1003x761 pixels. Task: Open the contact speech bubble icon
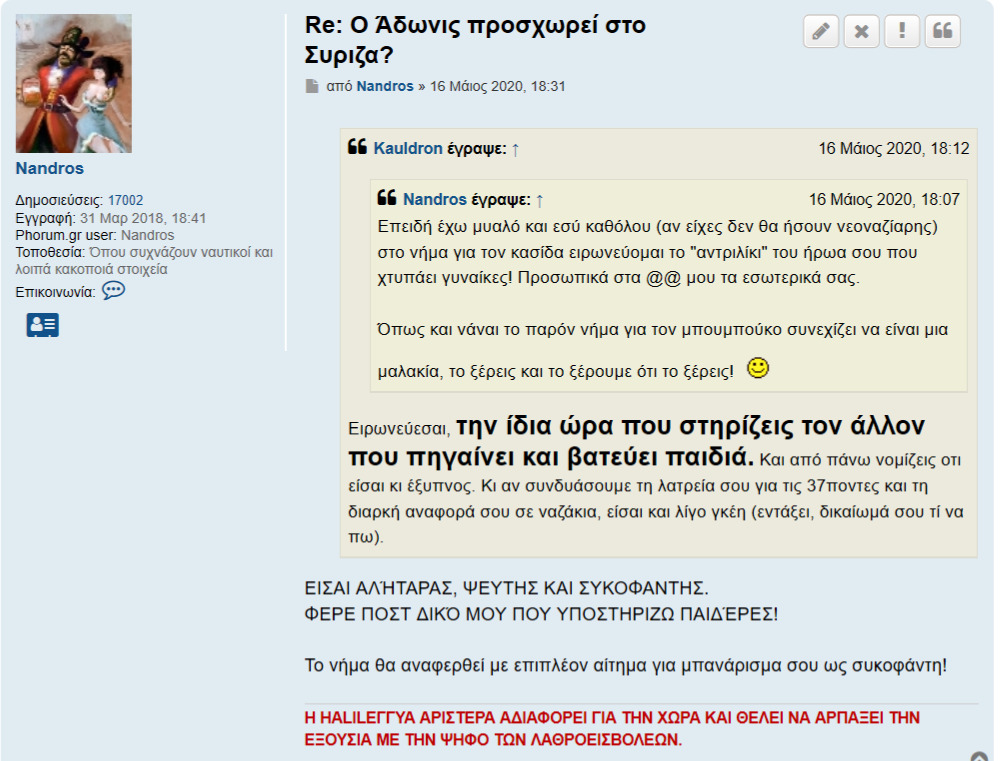click(113, 290)
